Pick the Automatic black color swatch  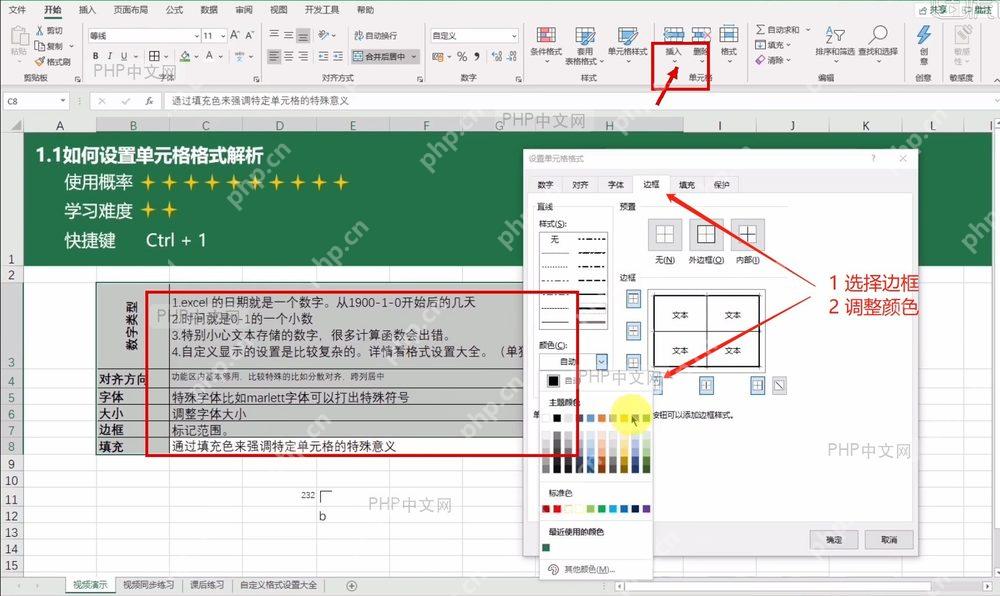pos(553,381)
